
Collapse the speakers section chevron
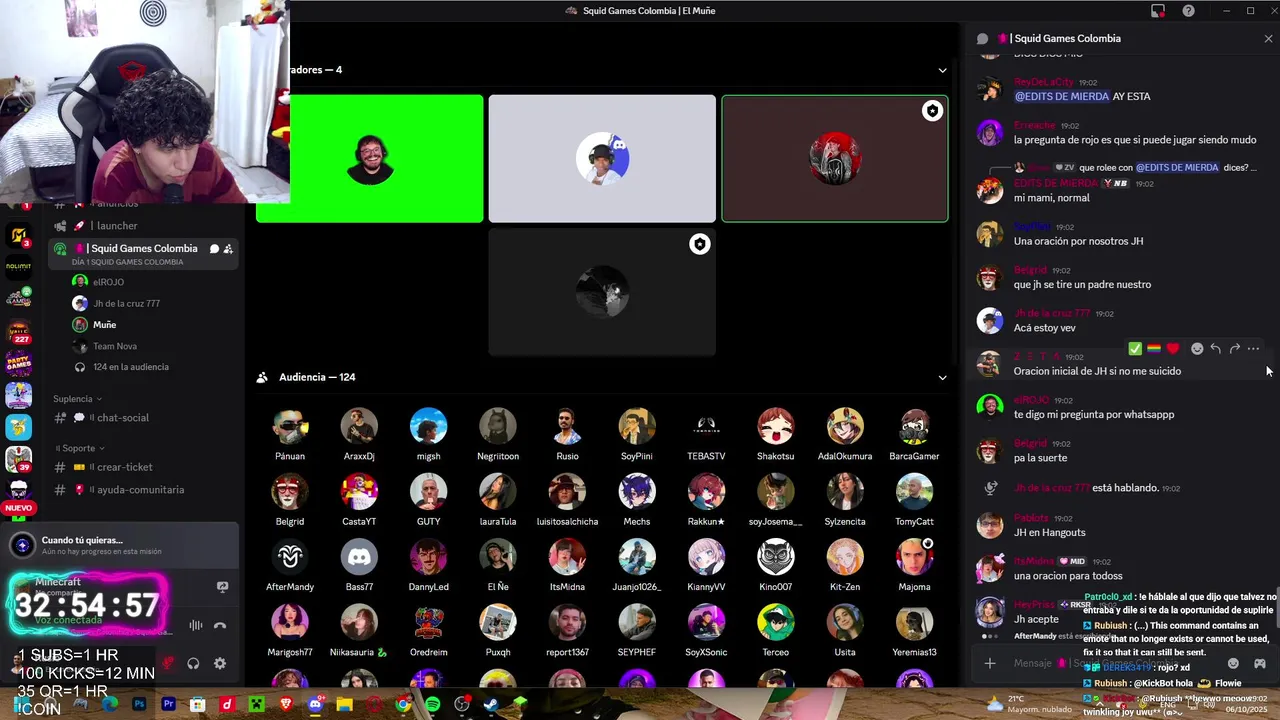coord(942,70)
